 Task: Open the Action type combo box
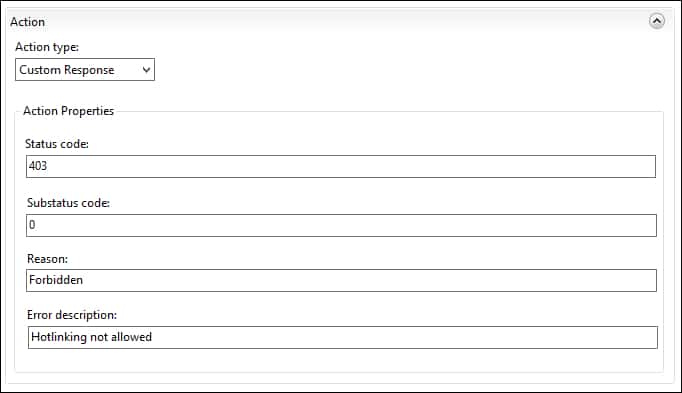(x=85, y=70)
